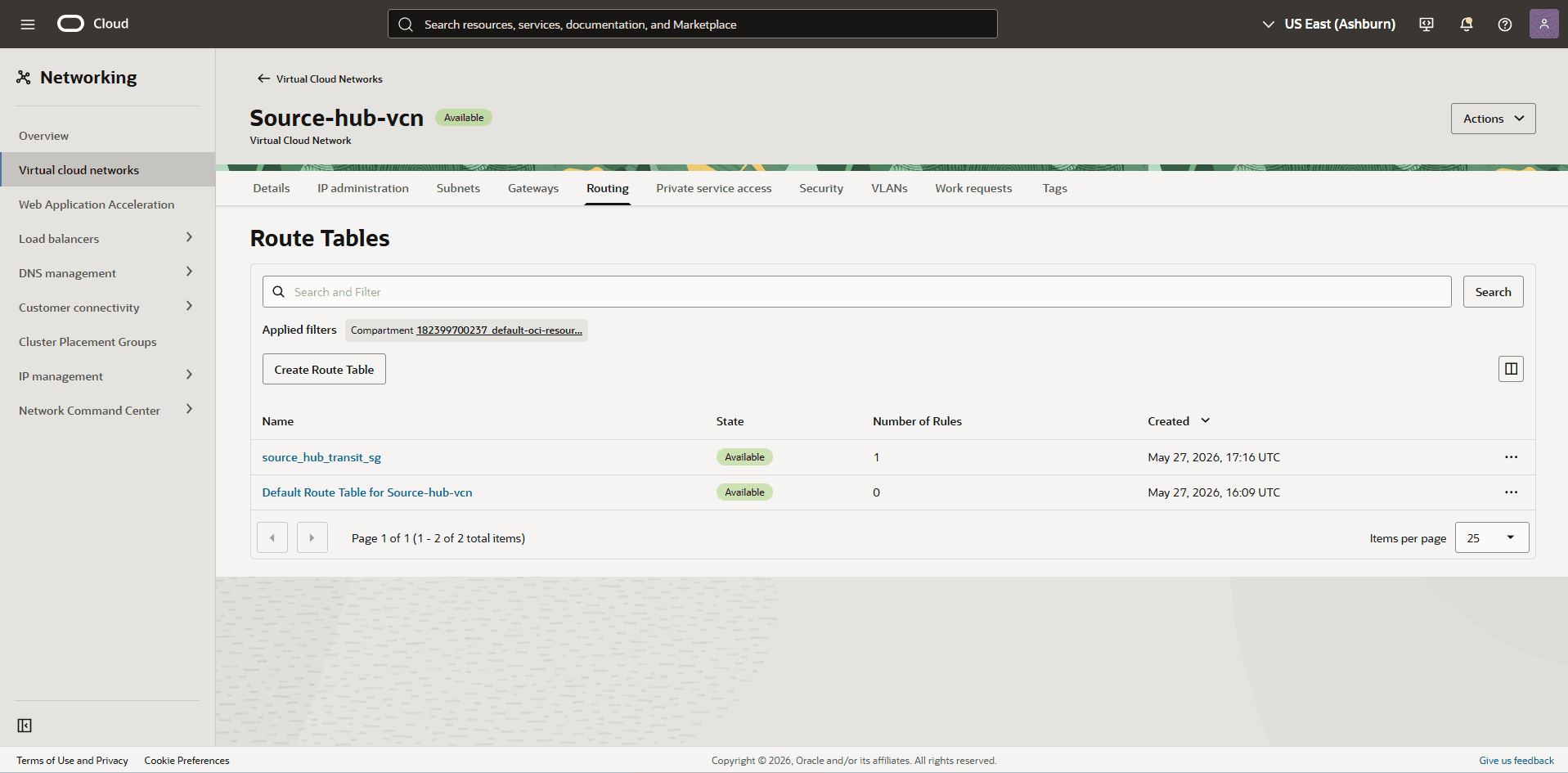The height and width of the screenshot is (773, 1568).
Task: Switch to the IP administration tab
Action: tap(363, 188)
